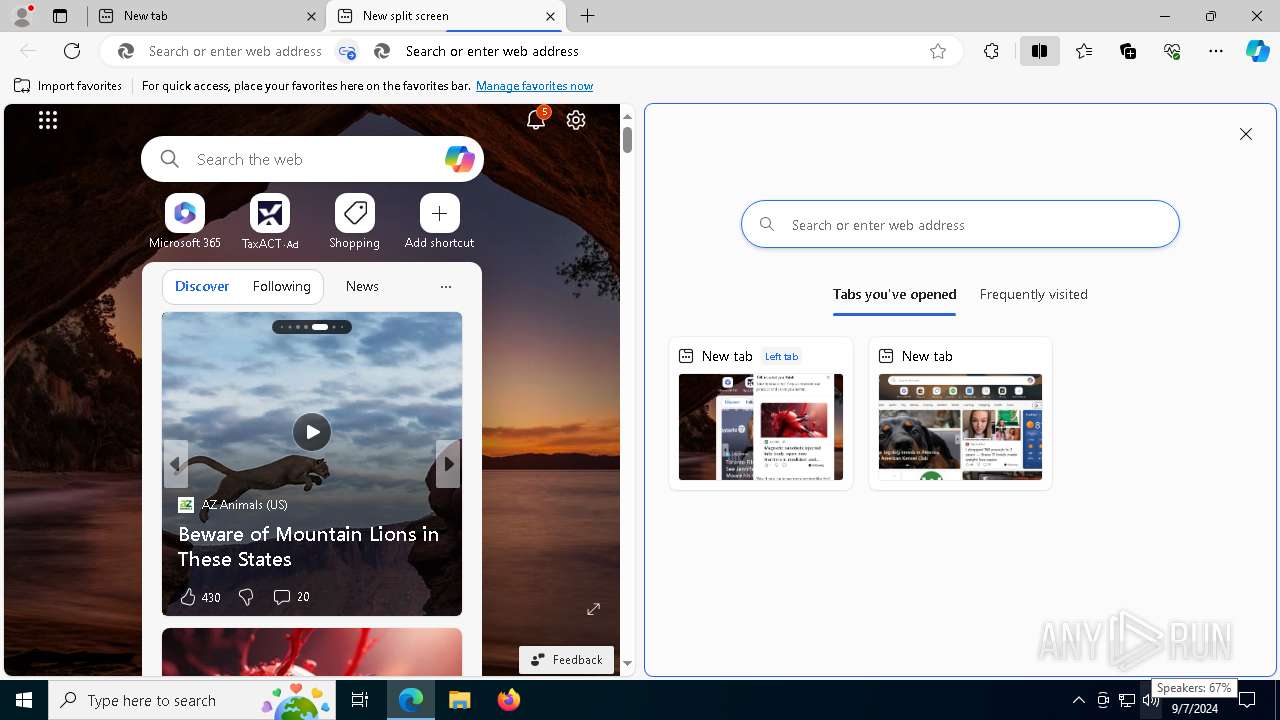The width and height of the screenshot is (1280, 720).
Task: Open the feed tabs more options ellipsis
Action: click(446, 287)
